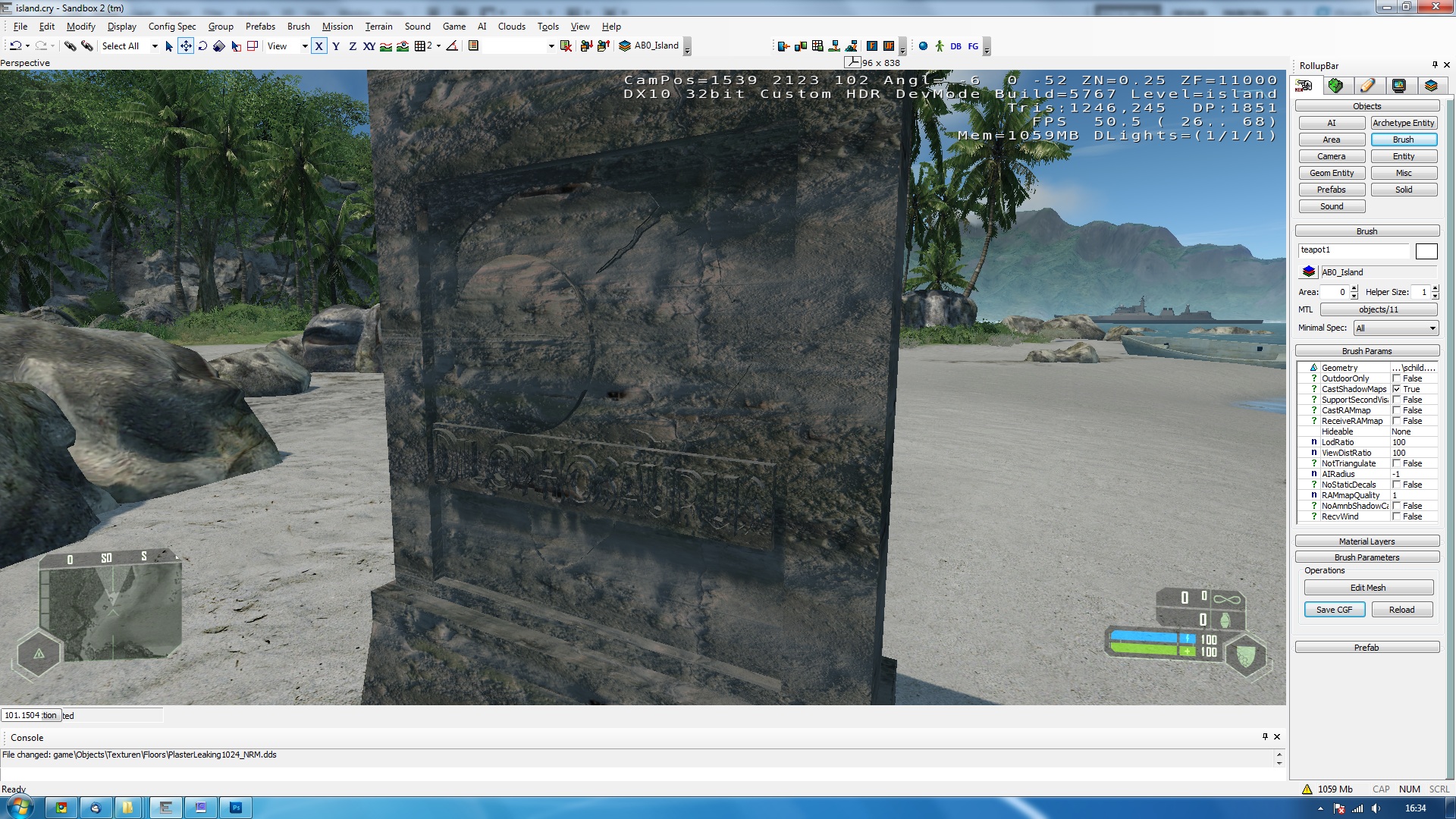Click the blue sphere material editor icon
Screen dimensions: 1456x819
click(923, 46)
